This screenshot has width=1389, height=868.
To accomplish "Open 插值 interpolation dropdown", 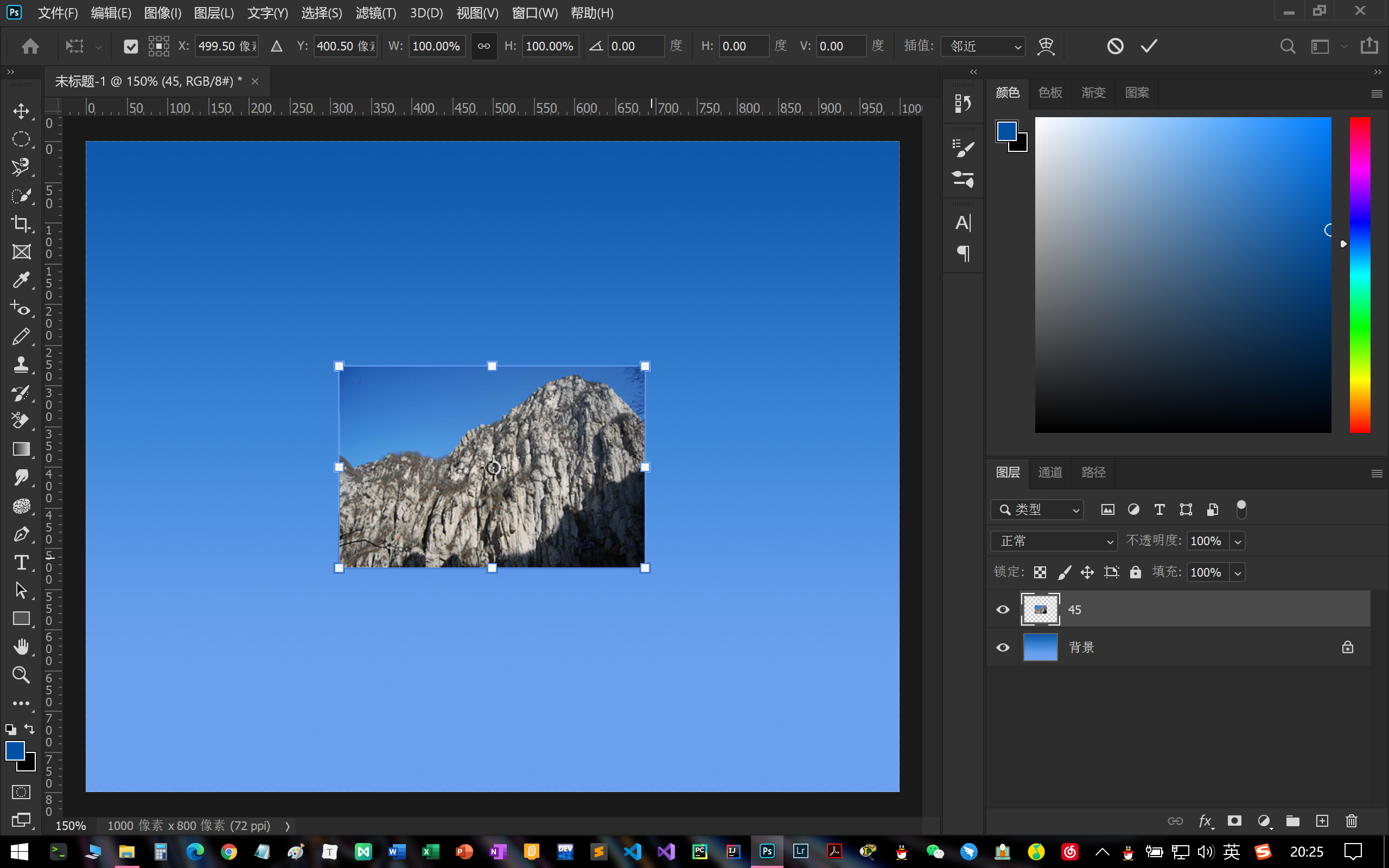I will click(x=983, y=46).
